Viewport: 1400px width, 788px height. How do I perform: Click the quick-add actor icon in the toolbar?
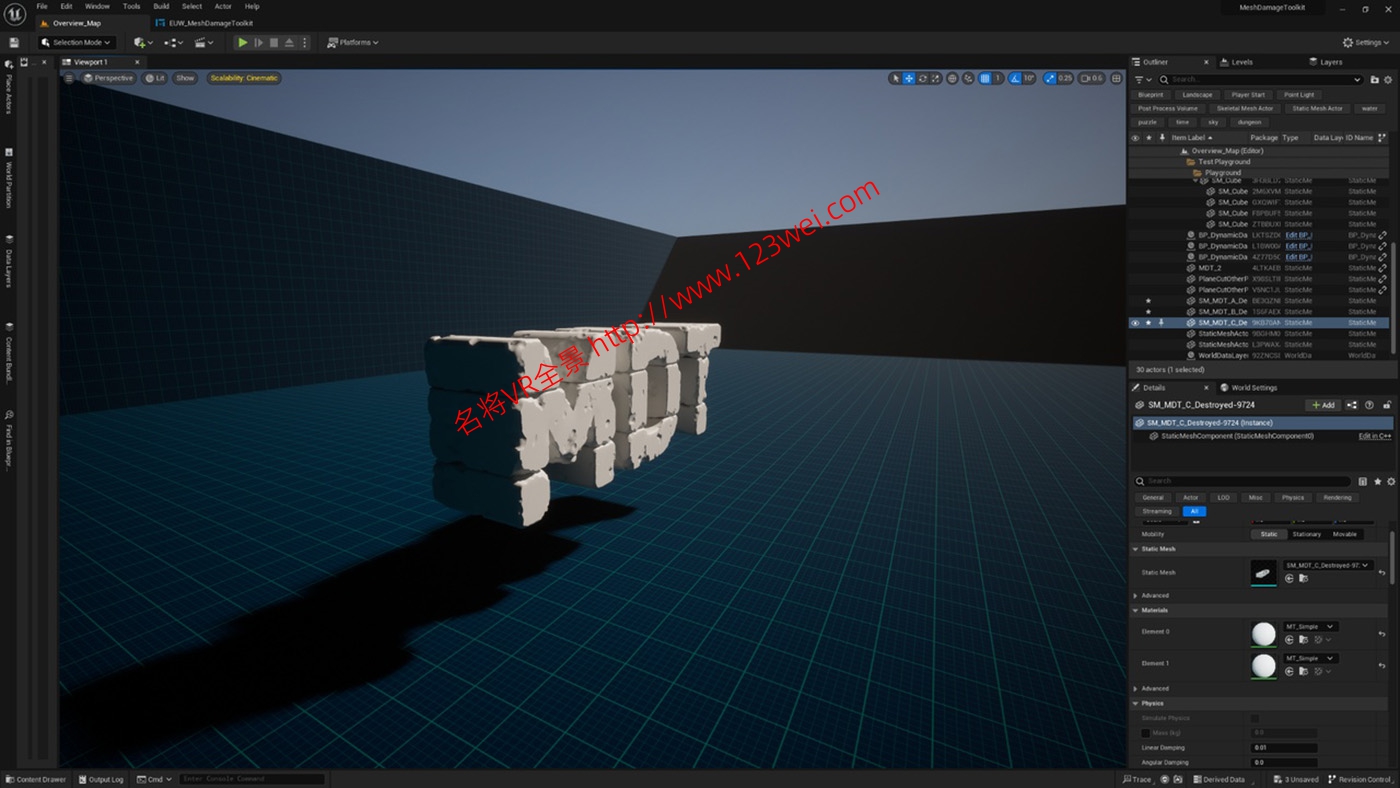(x=138, y=42)
